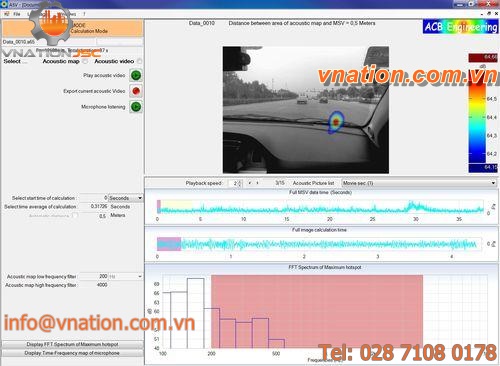
Task: Click Display Time Frequency map of microphone button
Action: click(72, 353)
